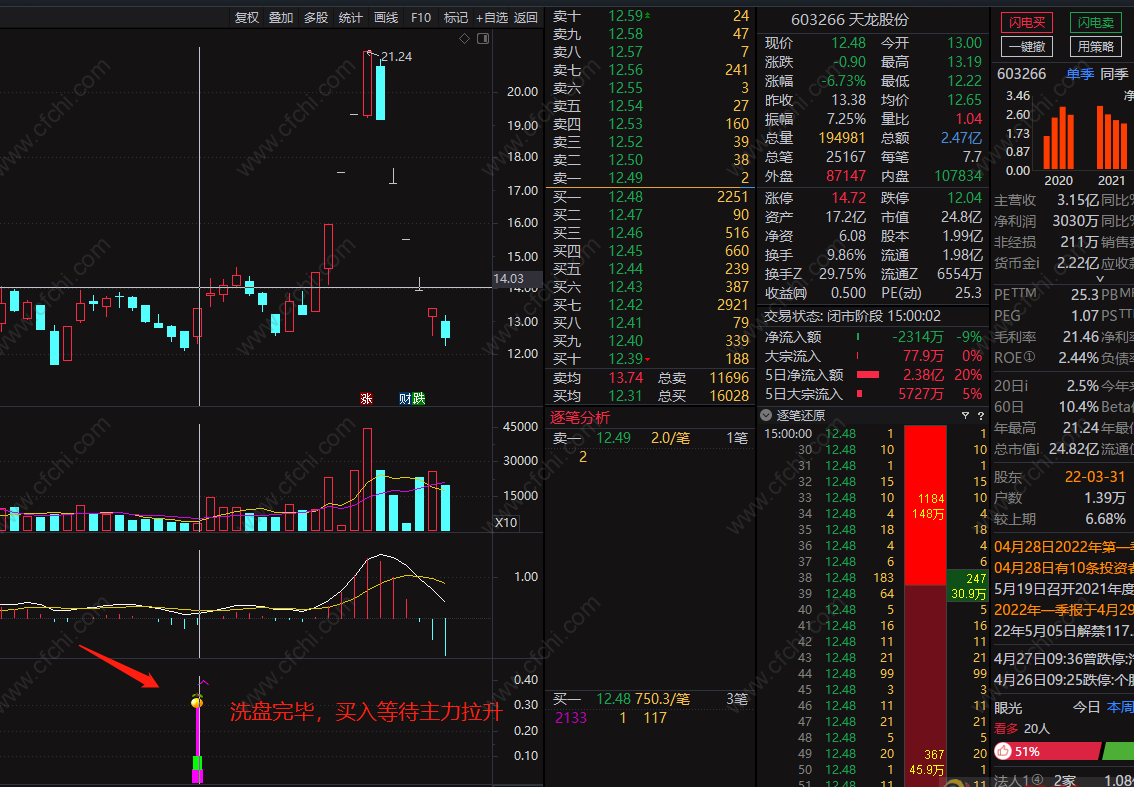Toggle the side panel layout icon
Image resolution: width=1134 pixels, height=787 pixels.
[483, 38]
